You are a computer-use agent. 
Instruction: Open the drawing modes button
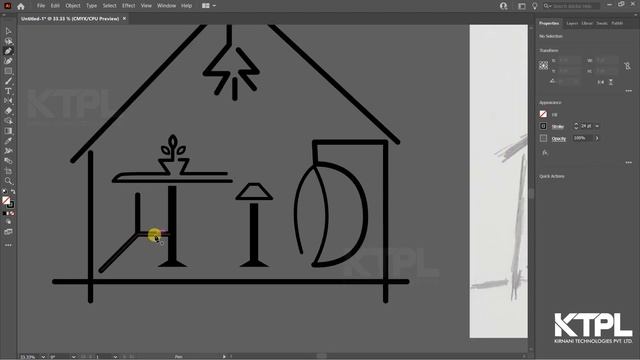tap(8, 222)
